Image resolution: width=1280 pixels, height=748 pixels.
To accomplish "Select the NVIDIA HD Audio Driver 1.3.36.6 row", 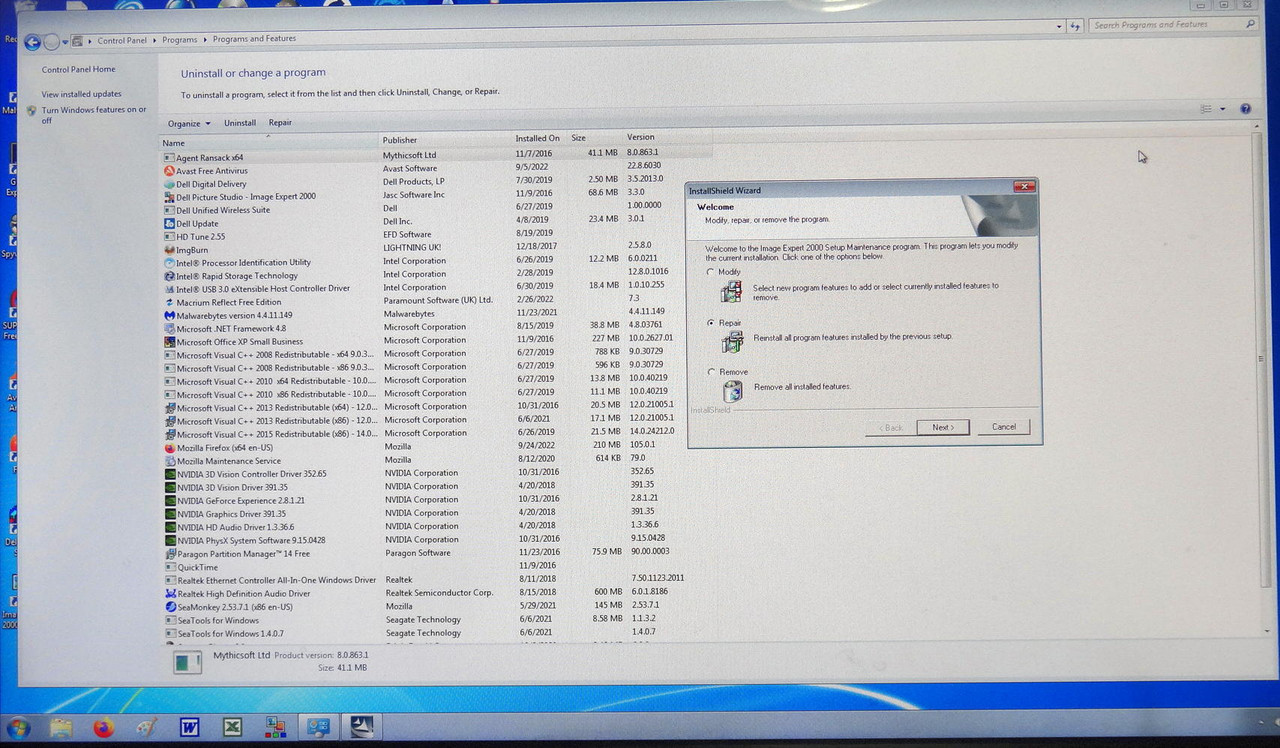I will pyautogui.click(x=437, y=526).
